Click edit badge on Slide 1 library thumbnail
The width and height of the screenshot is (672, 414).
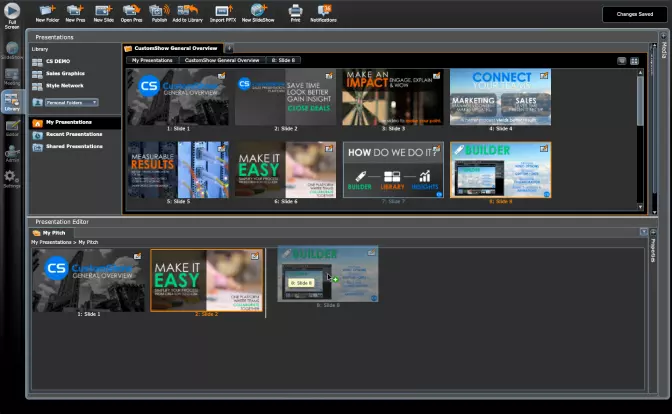click(221, 76)
